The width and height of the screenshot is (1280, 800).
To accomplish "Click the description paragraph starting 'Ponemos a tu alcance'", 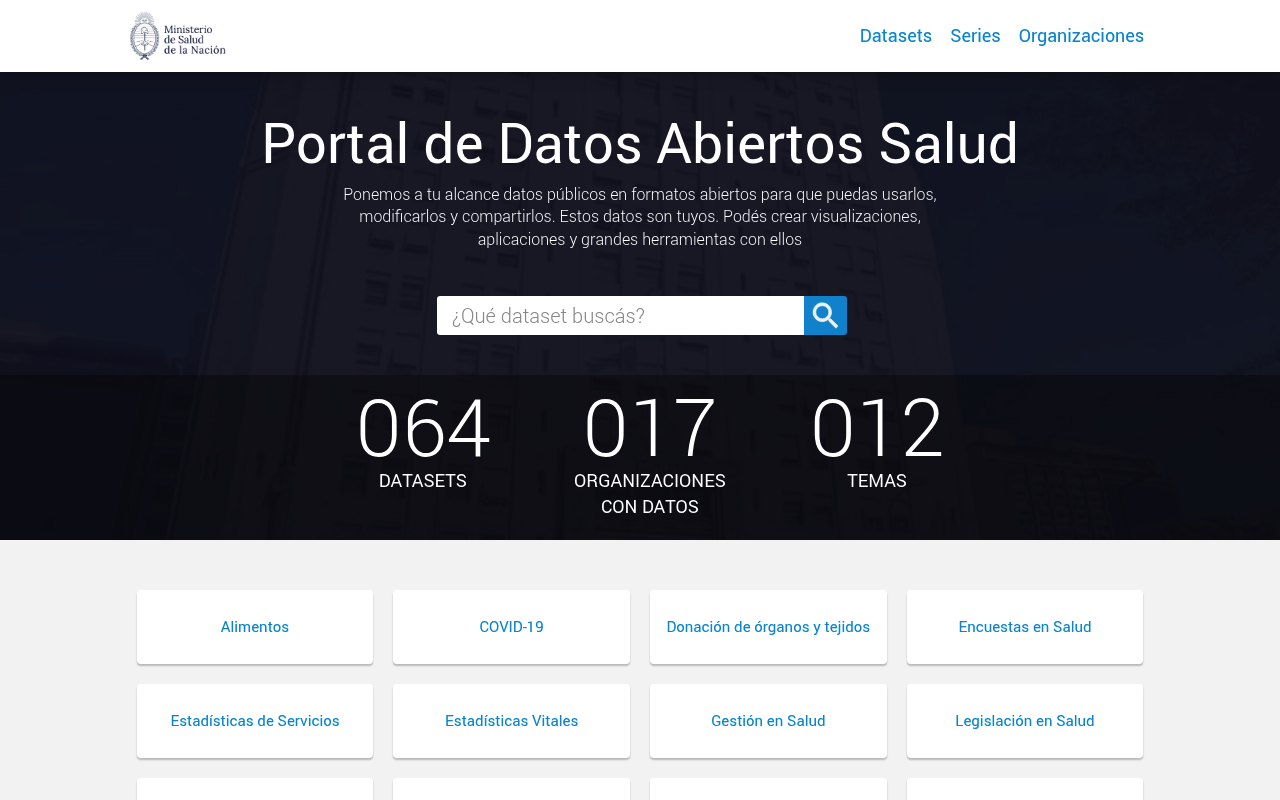I will pyautogui.click(x=640, y=216).
